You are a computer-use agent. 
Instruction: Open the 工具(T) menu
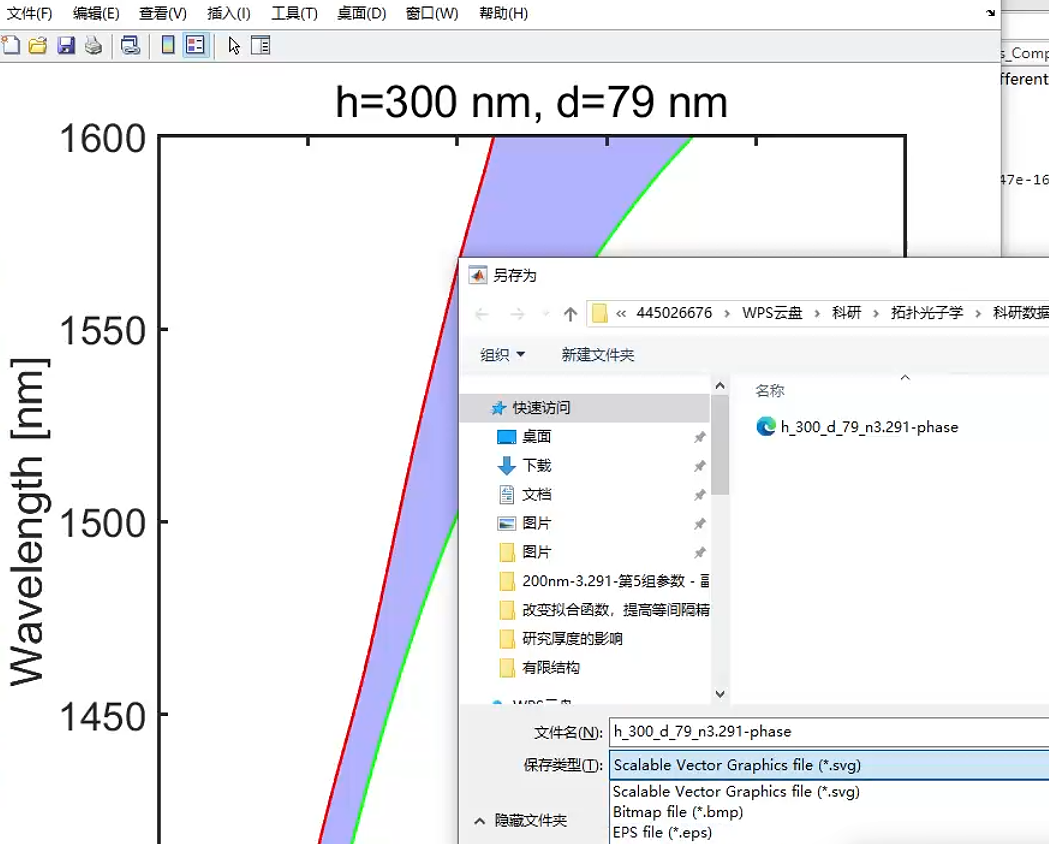pos(294,13)
